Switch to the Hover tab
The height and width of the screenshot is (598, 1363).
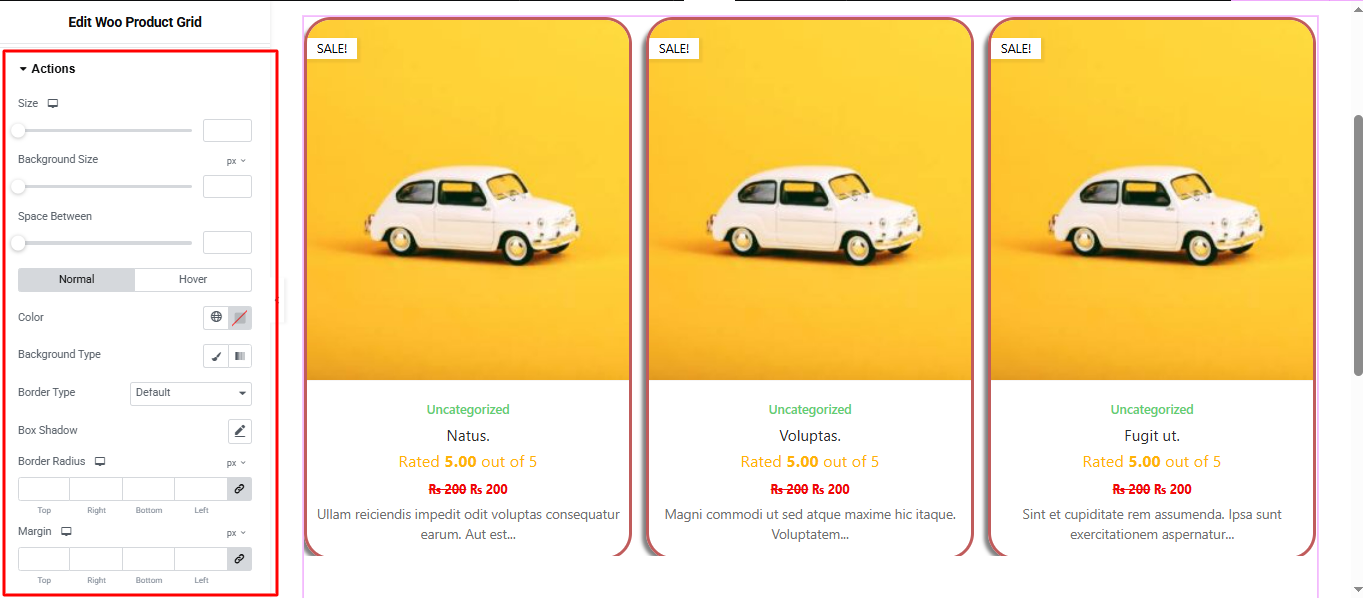(x=193, y=280)
